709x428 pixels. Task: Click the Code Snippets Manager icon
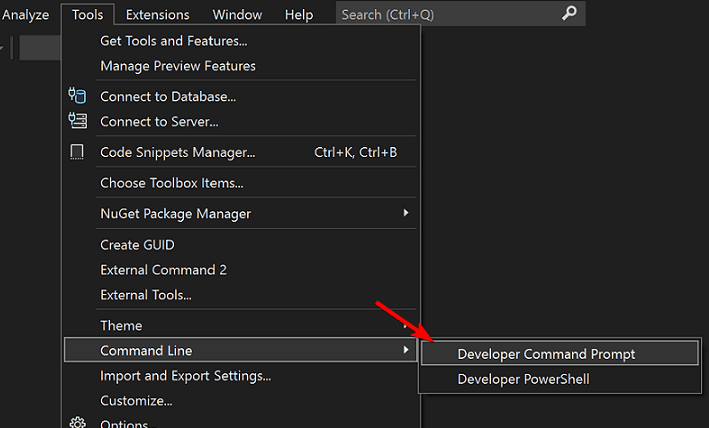coord(77,152)
